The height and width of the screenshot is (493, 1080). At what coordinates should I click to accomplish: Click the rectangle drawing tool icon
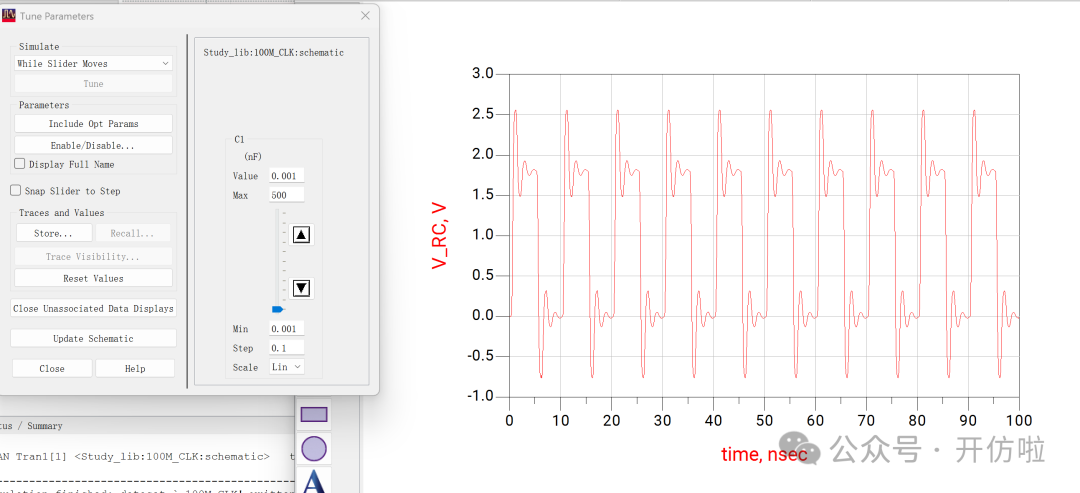tap(314, 414)
